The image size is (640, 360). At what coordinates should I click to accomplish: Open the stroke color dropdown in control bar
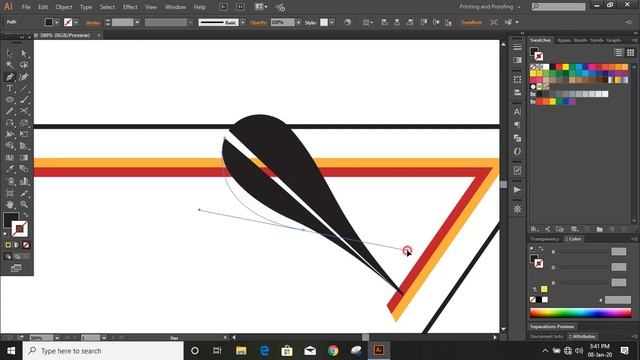click(x=76, y=22)
